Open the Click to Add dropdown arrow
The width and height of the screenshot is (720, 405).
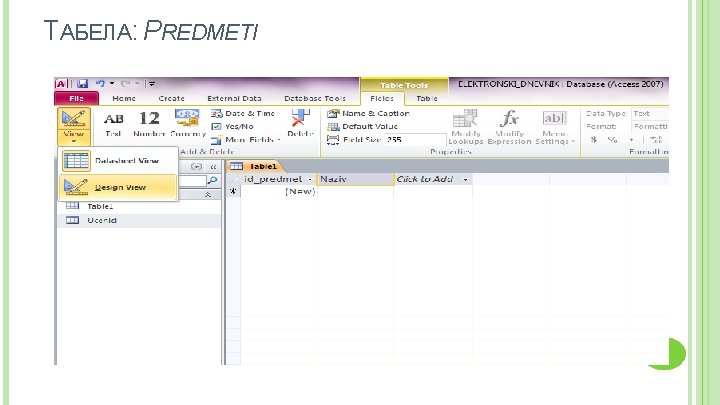tap(465, 180)
